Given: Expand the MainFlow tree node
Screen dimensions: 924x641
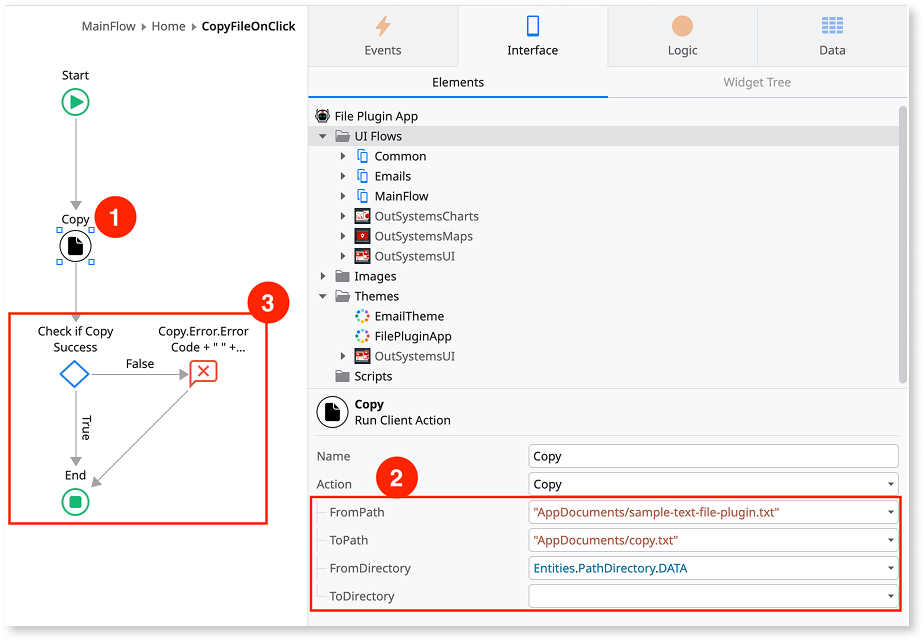Looking at the screenshot, I should (343, 196).
